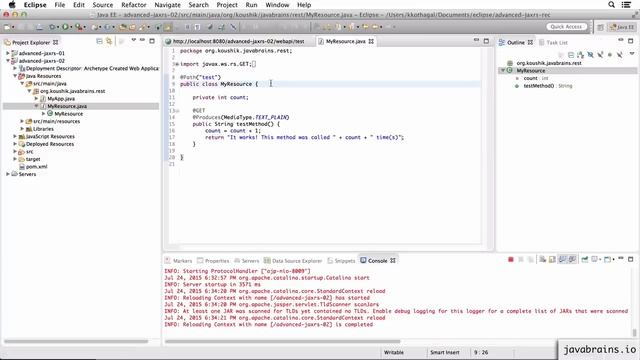Viewport: 640px width, 360px height.
Task: Click the Run External Tools icon
Action: (x=79, y=27)
